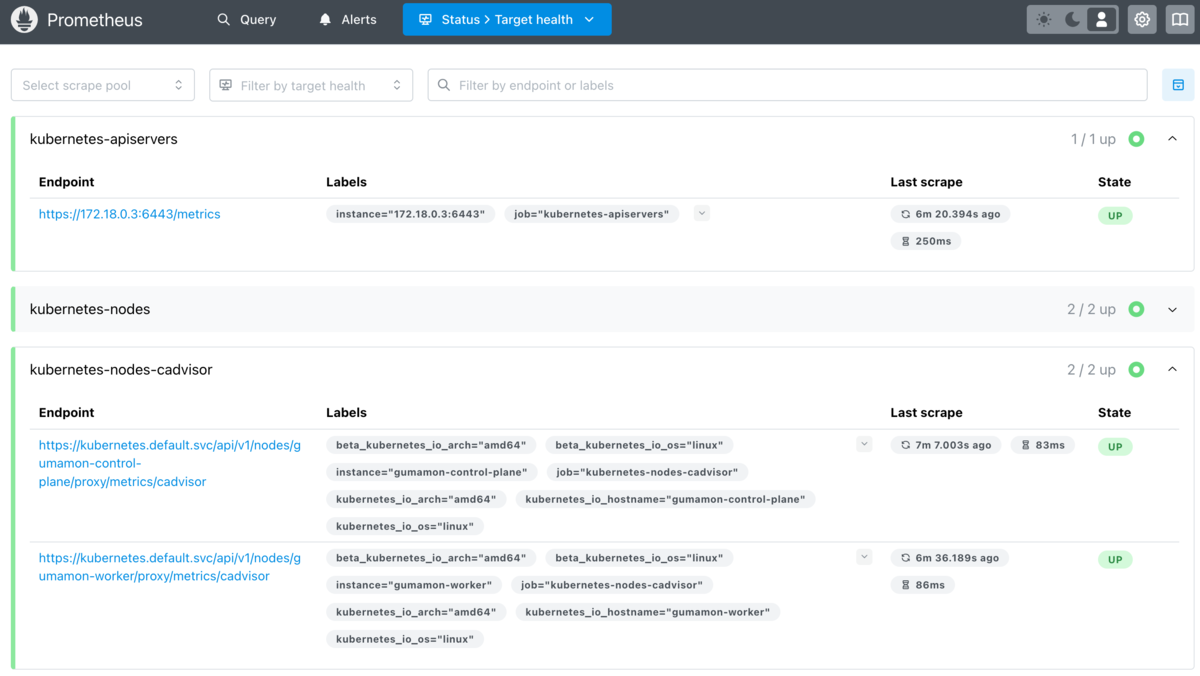
Task: Open documentation book icon
Action: coord(1180,20)
